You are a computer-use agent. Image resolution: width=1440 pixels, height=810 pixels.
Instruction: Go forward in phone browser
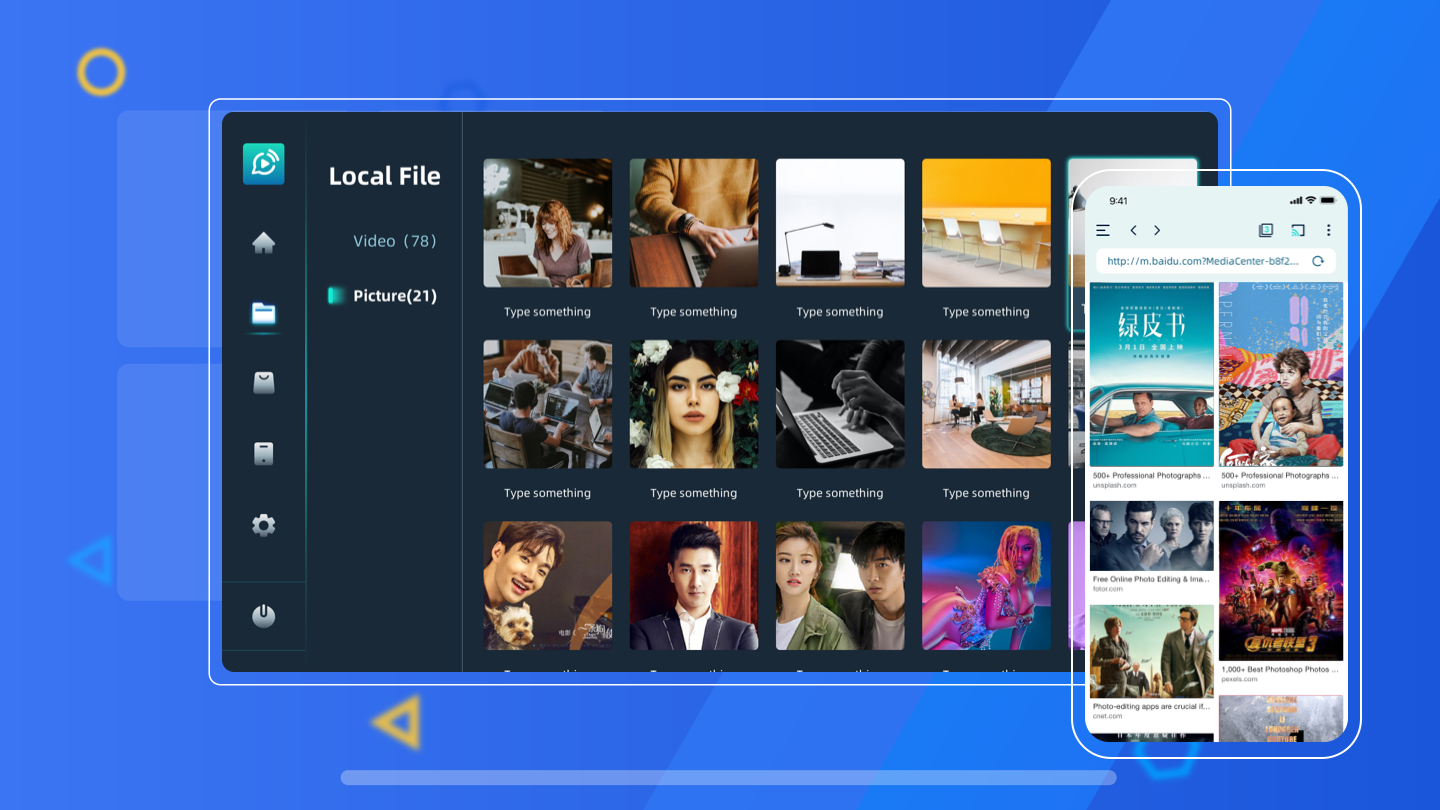tap(1157, 230)
